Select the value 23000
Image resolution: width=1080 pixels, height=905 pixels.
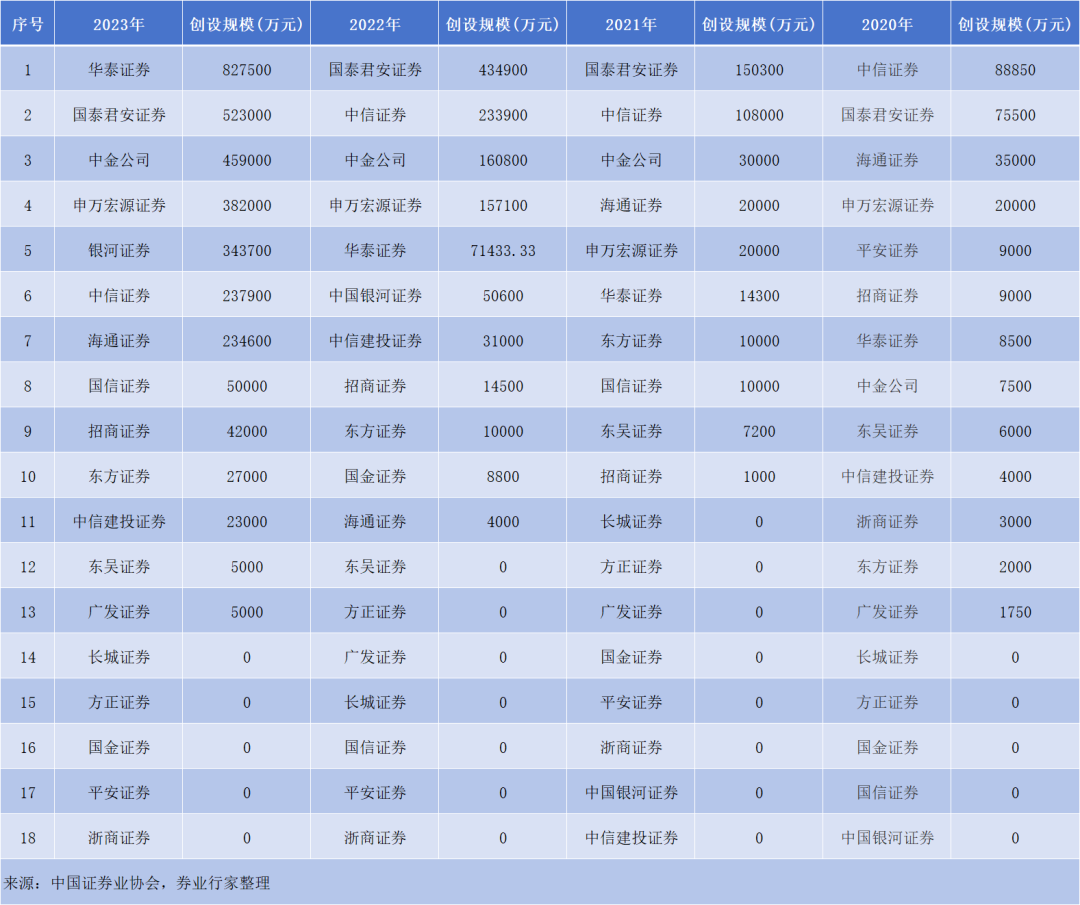tap(247, 522)
